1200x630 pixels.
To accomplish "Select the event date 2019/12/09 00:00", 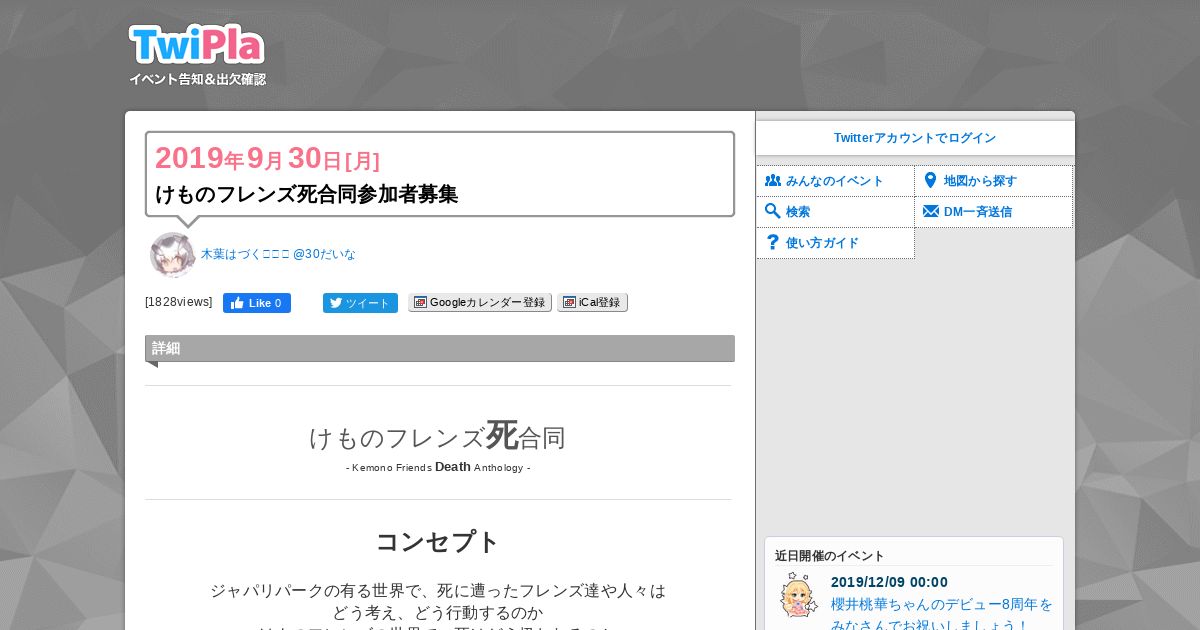I will click(x=889, y=582).
